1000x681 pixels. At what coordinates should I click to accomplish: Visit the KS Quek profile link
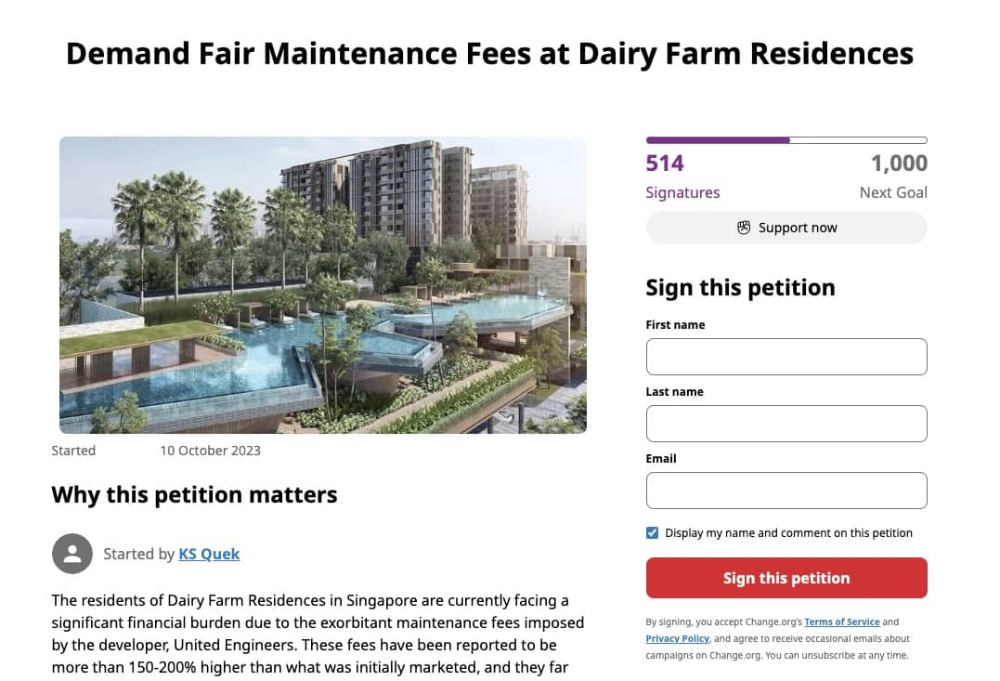(209, 554)
